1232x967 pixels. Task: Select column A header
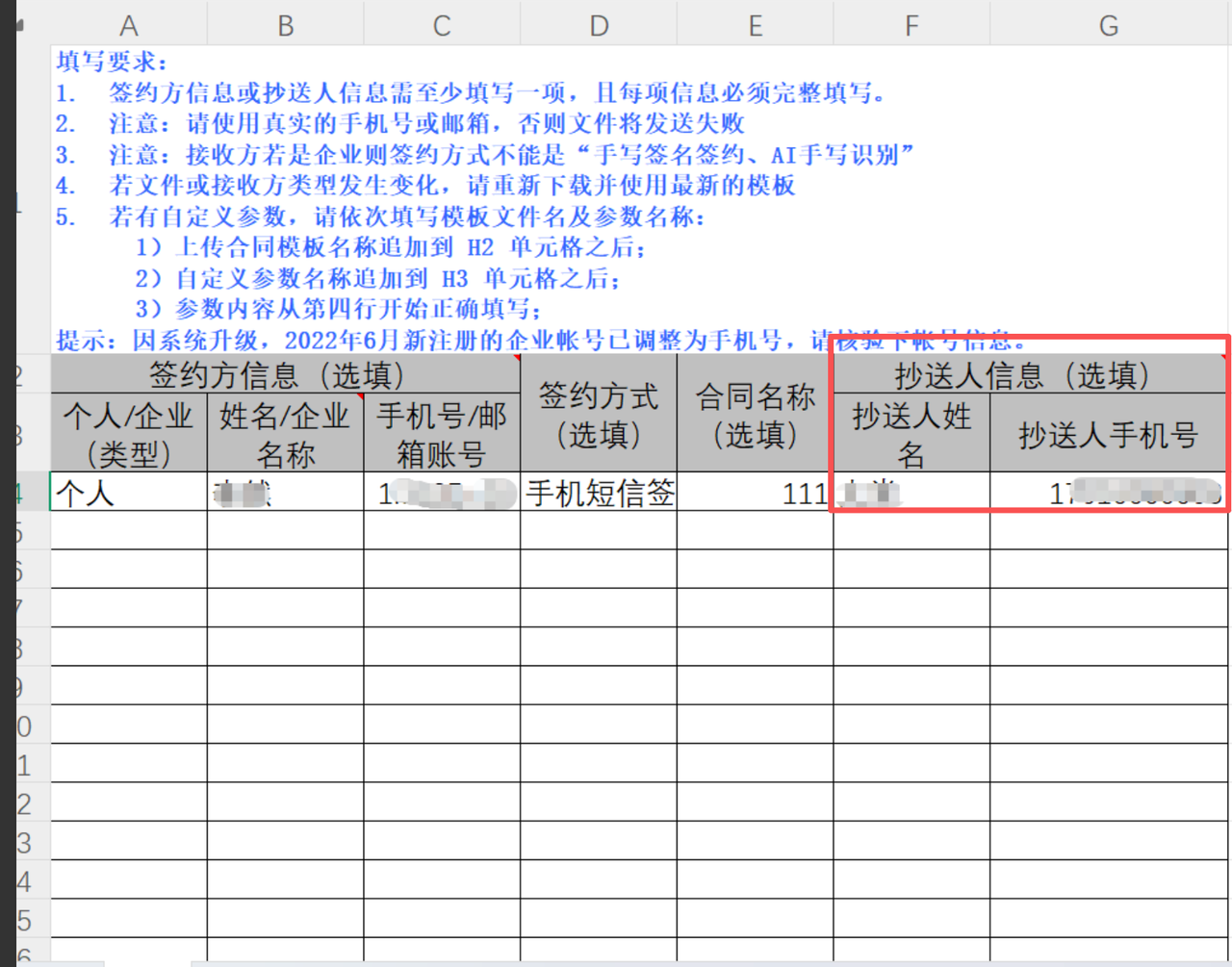129,26
